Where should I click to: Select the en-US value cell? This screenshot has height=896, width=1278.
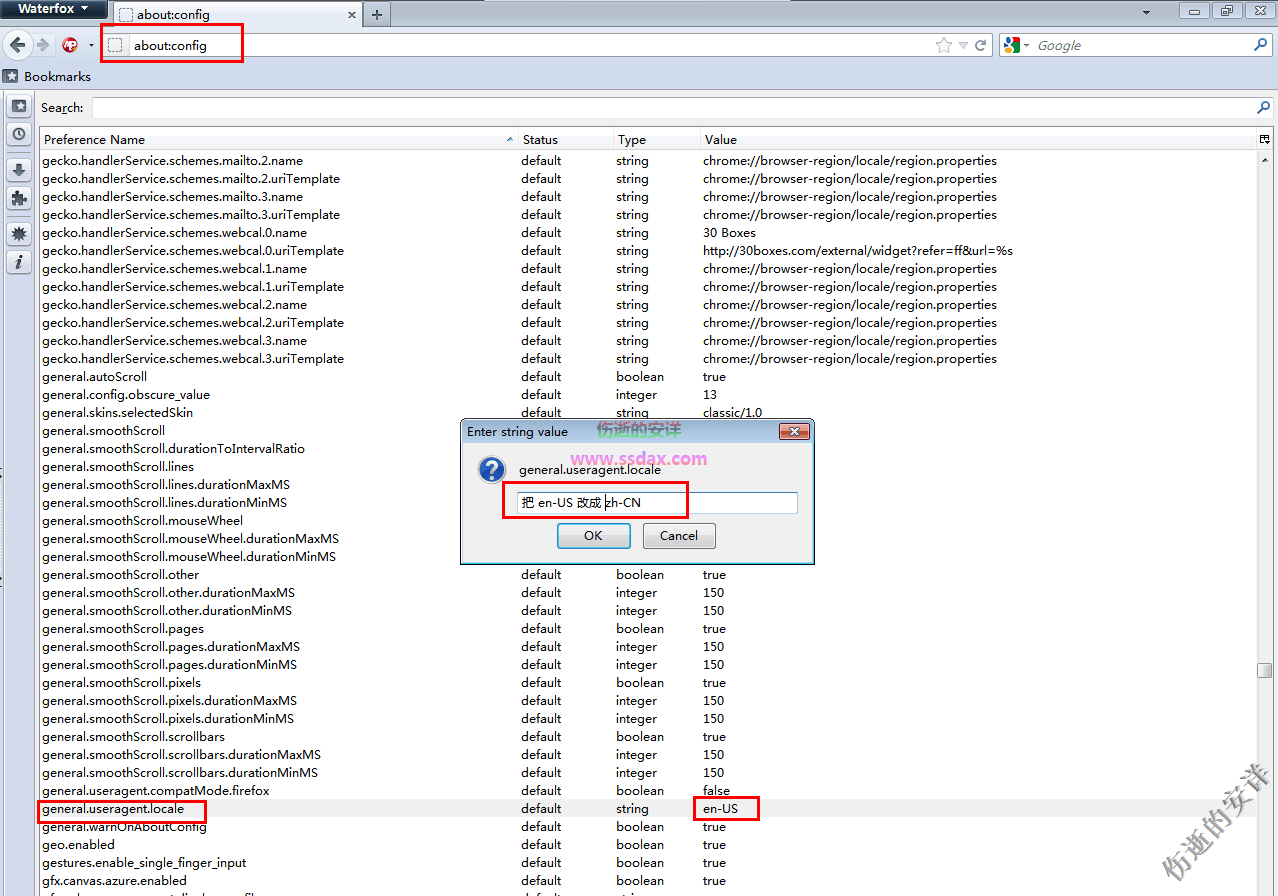click(720, 808)
